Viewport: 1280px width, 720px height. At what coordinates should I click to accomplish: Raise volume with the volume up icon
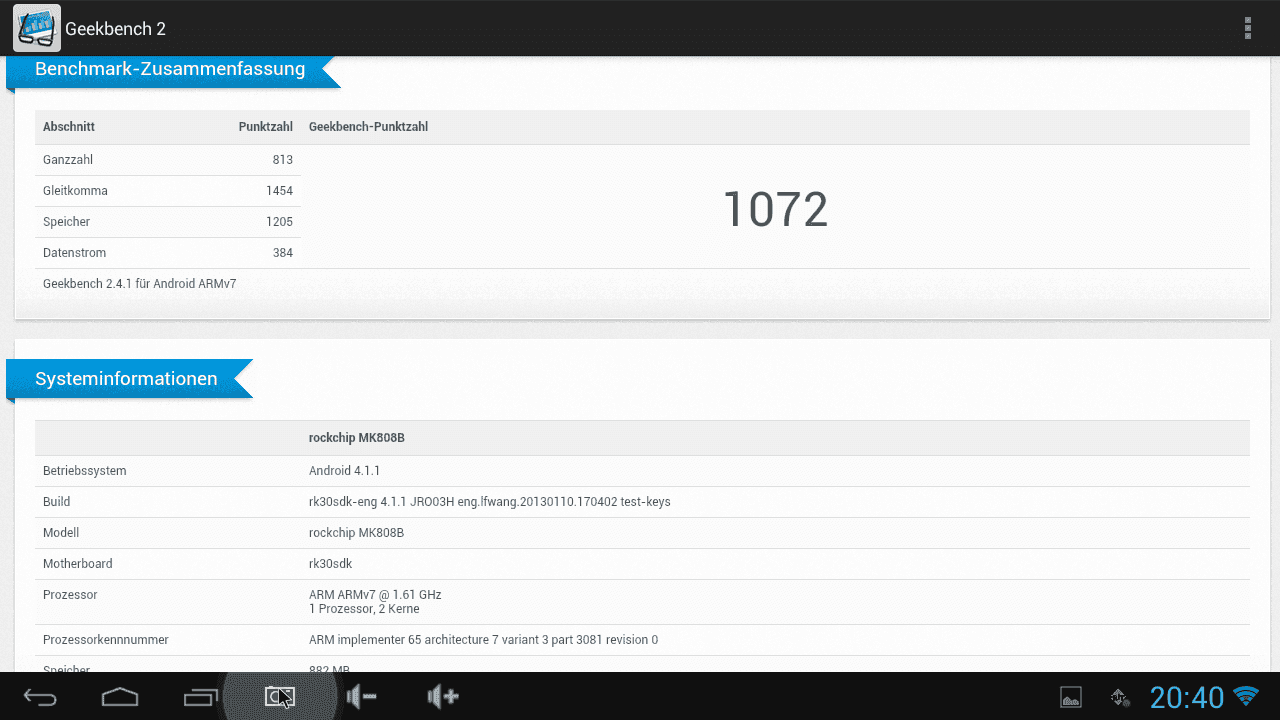coord(442,696)
